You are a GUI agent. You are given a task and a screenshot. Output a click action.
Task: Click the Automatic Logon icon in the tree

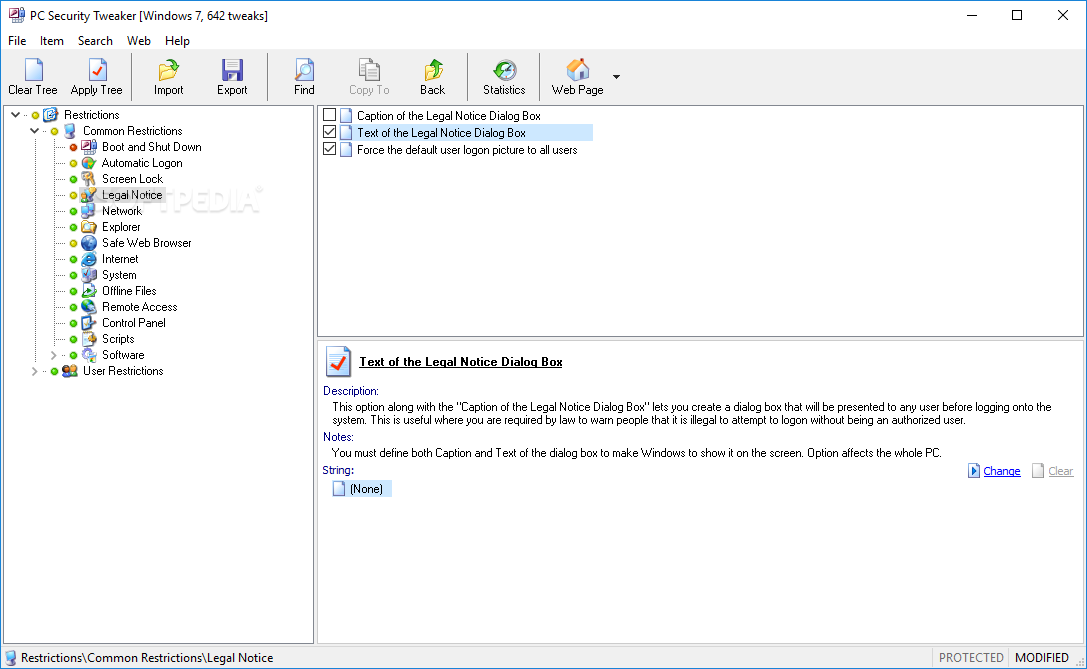89,163
